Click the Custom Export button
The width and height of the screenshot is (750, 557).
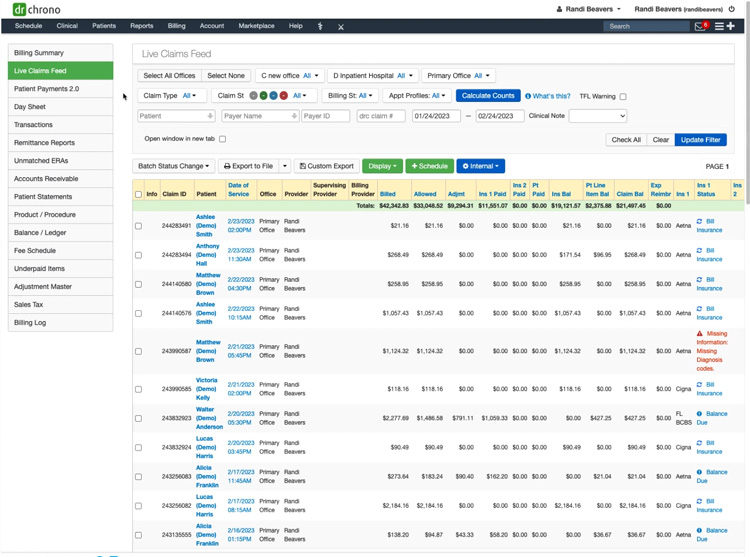tap(326, 166)
